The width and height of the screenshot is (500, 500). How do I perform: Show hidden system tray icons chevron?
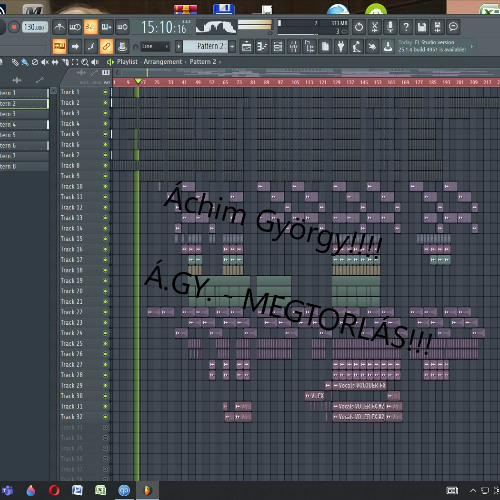473,490
